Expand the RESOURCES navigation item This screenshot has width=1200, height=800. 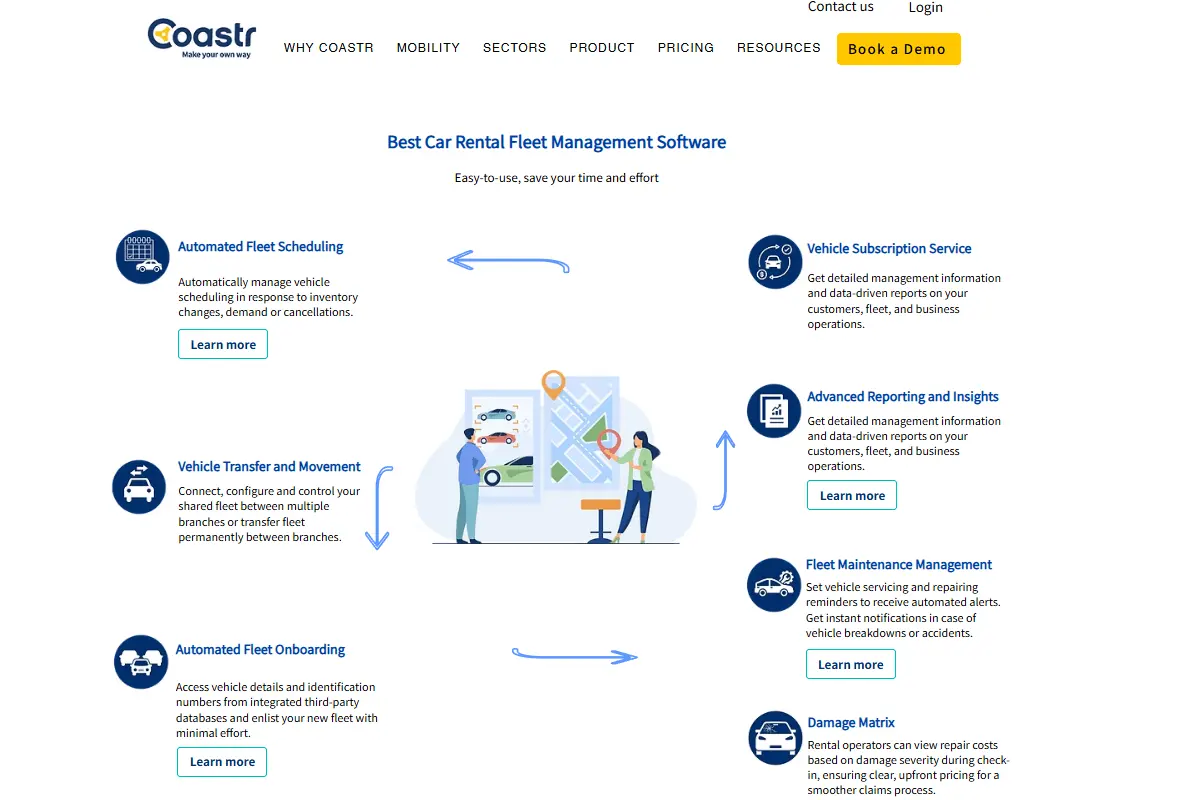click(x=779, y=47)
